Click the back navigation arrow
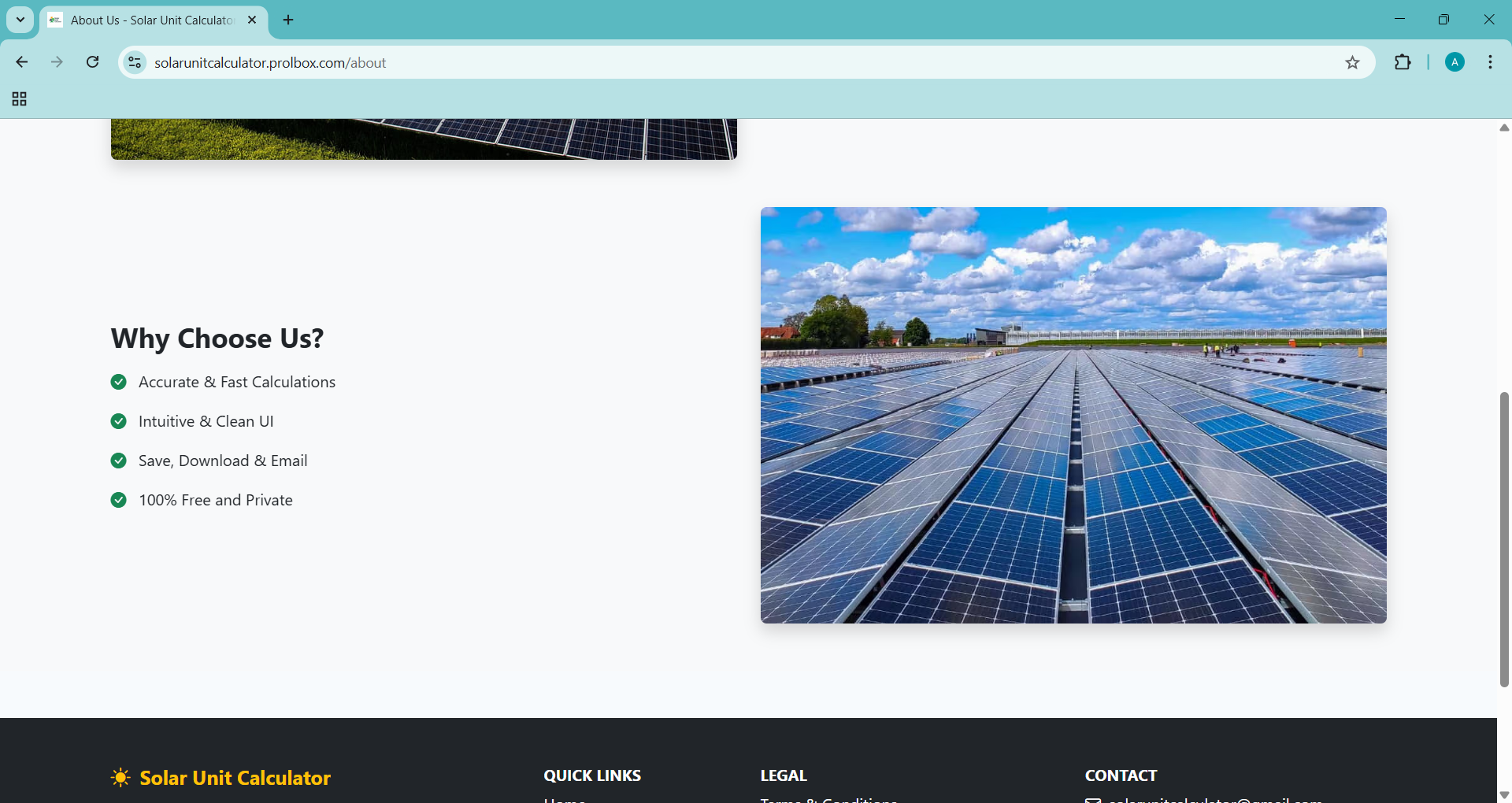 pyautogui.click(x=22, y=62)
